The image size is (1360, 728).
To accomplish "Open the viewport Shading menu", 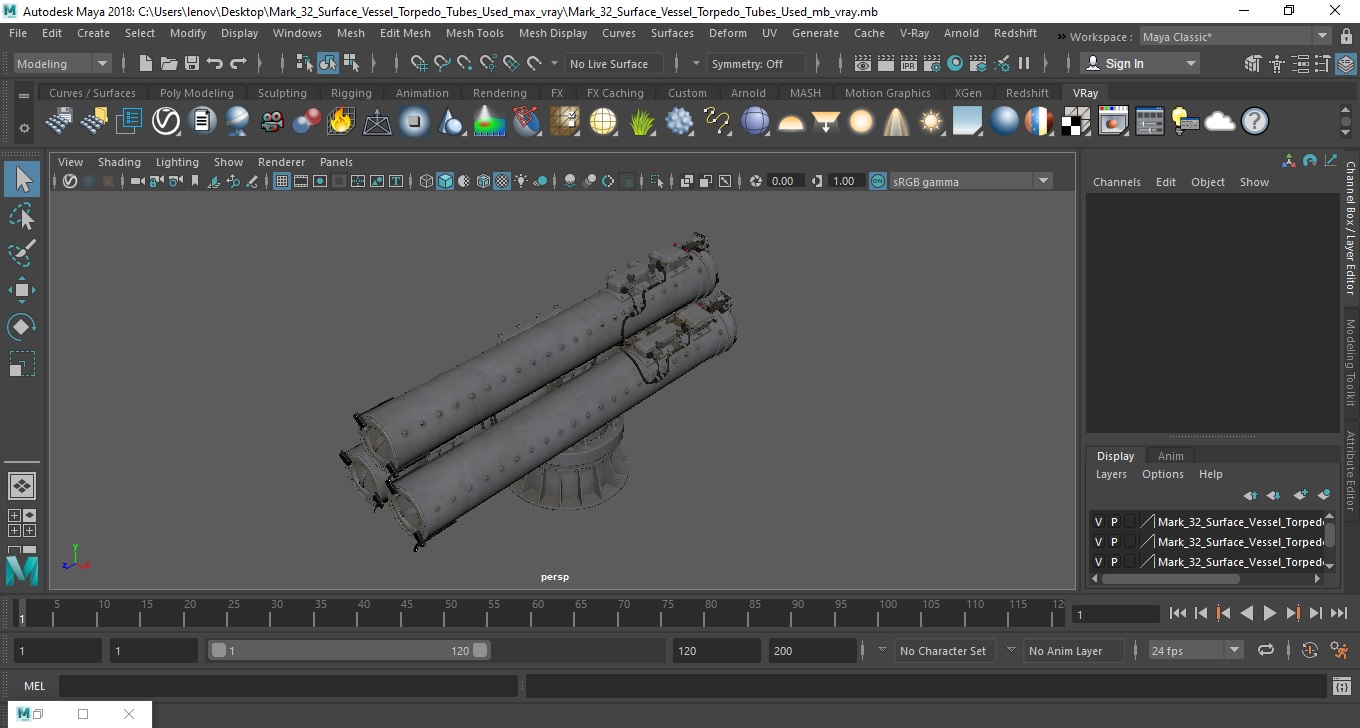I will tap(119, 162).
